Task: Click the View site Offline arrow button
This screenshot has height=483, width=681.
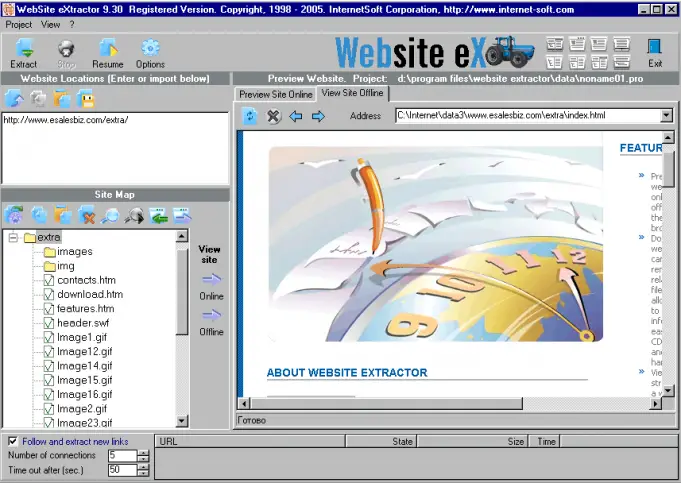Action: click(x=211, y=315)
